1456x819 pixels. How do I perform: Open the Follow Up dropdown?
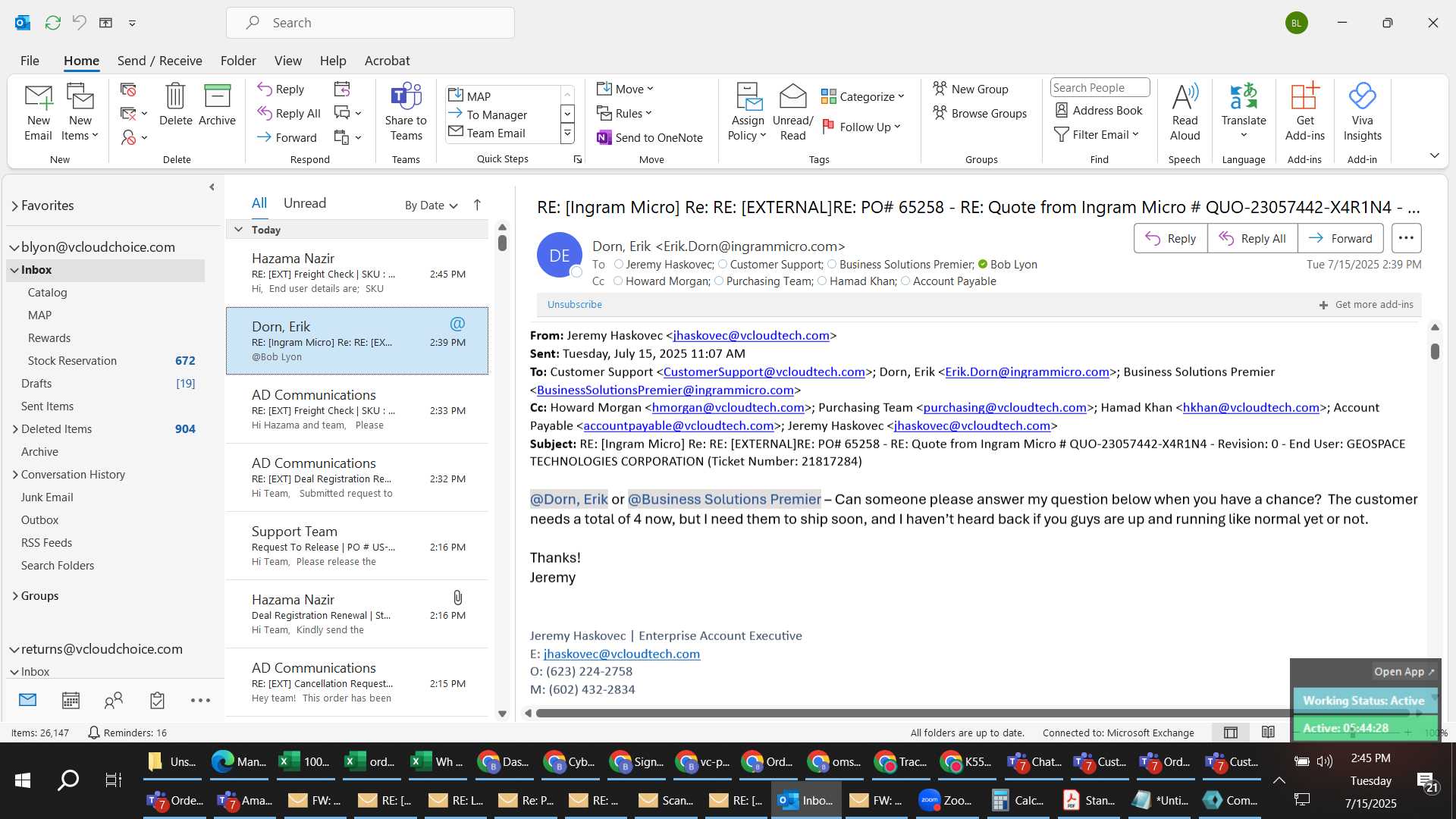pos(861,127)
